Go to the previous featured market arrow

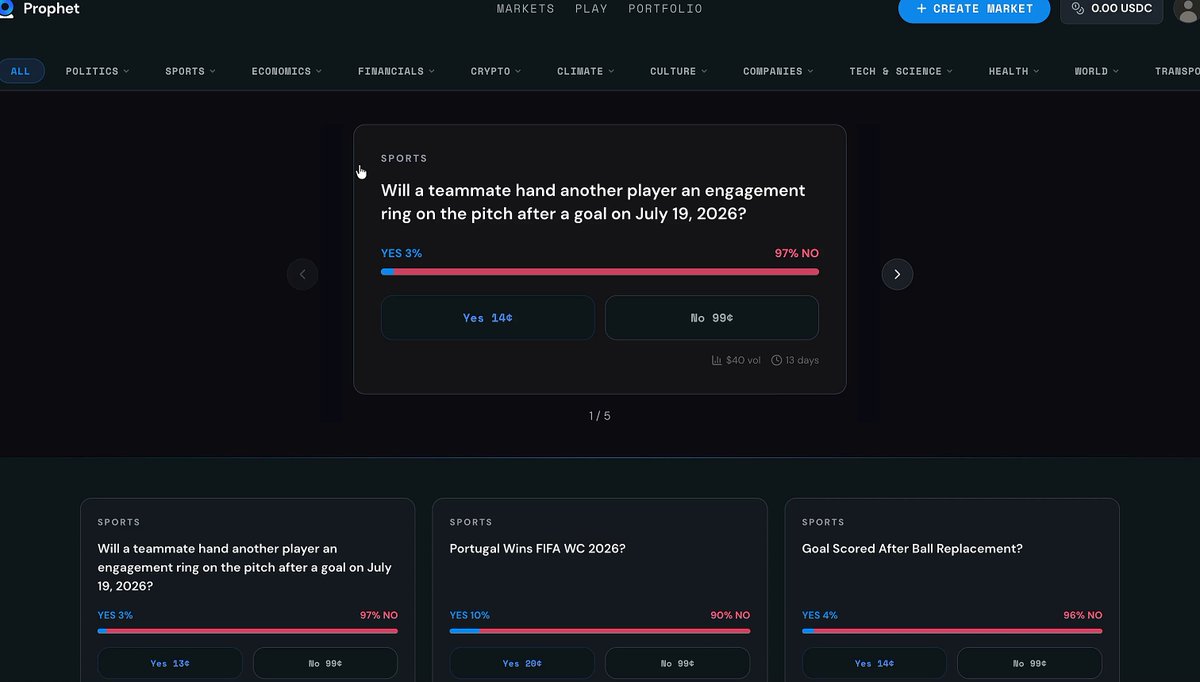pyautogui.click(x=303, y=274)
